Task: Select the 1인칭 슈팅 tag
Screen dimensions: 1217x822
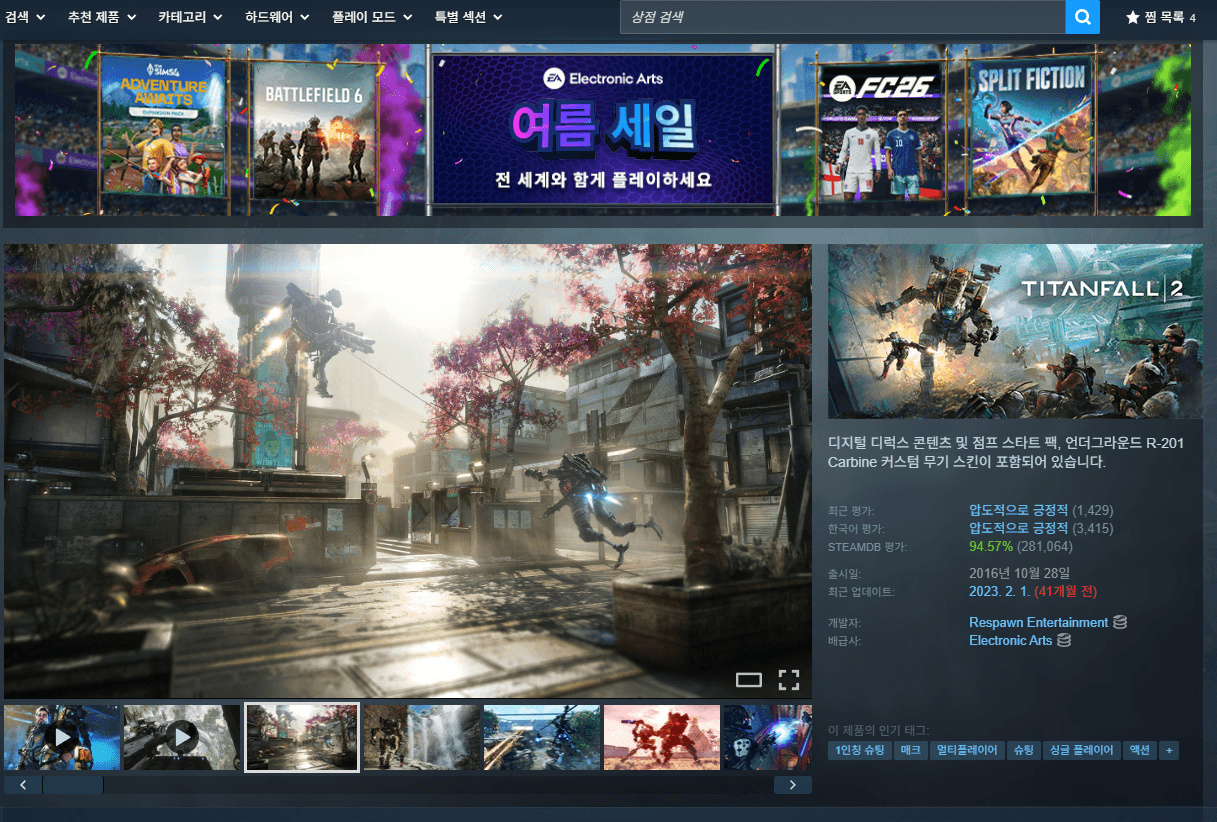Action: coord(860,750)
